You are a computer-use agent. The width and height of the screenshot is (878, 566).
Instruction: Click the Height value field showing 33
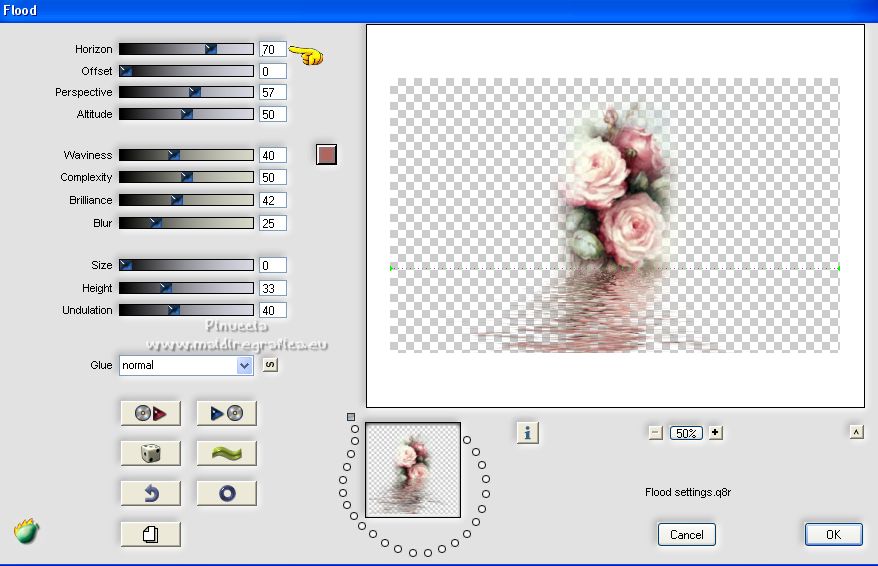(273, 288)
